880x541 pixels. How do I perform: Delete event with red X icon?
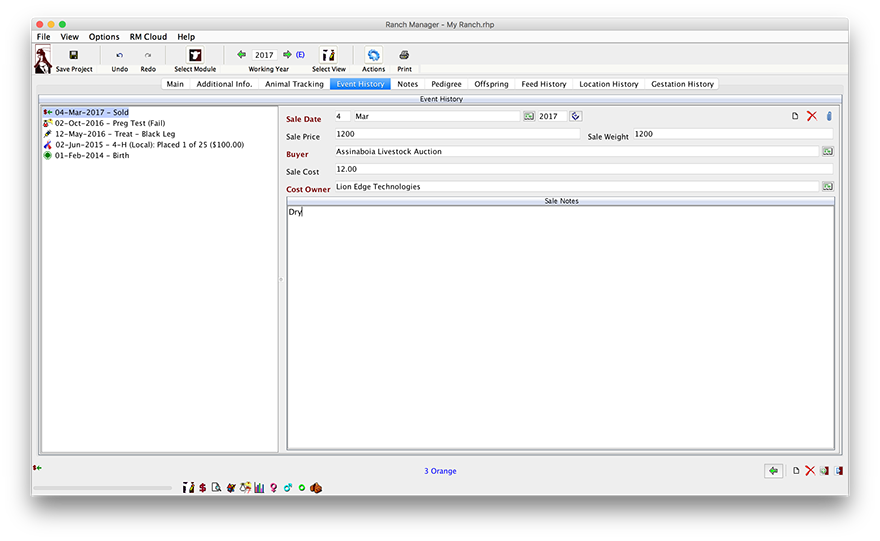click(812, 116)
